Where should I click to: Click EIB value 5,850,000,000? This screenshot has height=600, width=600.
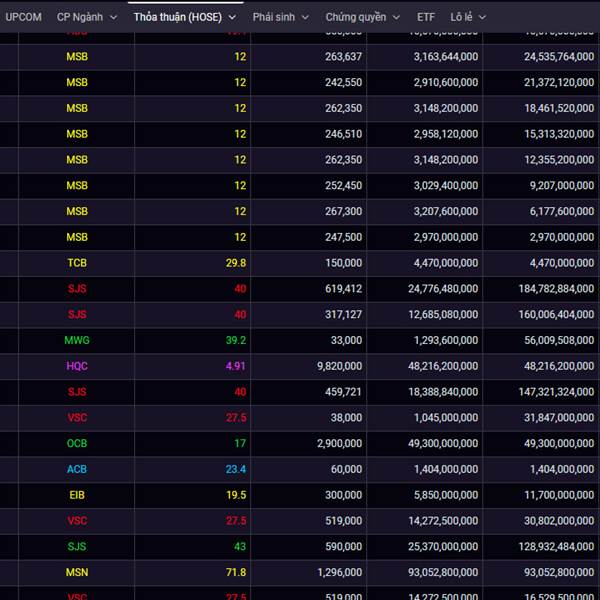pyautogui.click(x=446, y=495)
